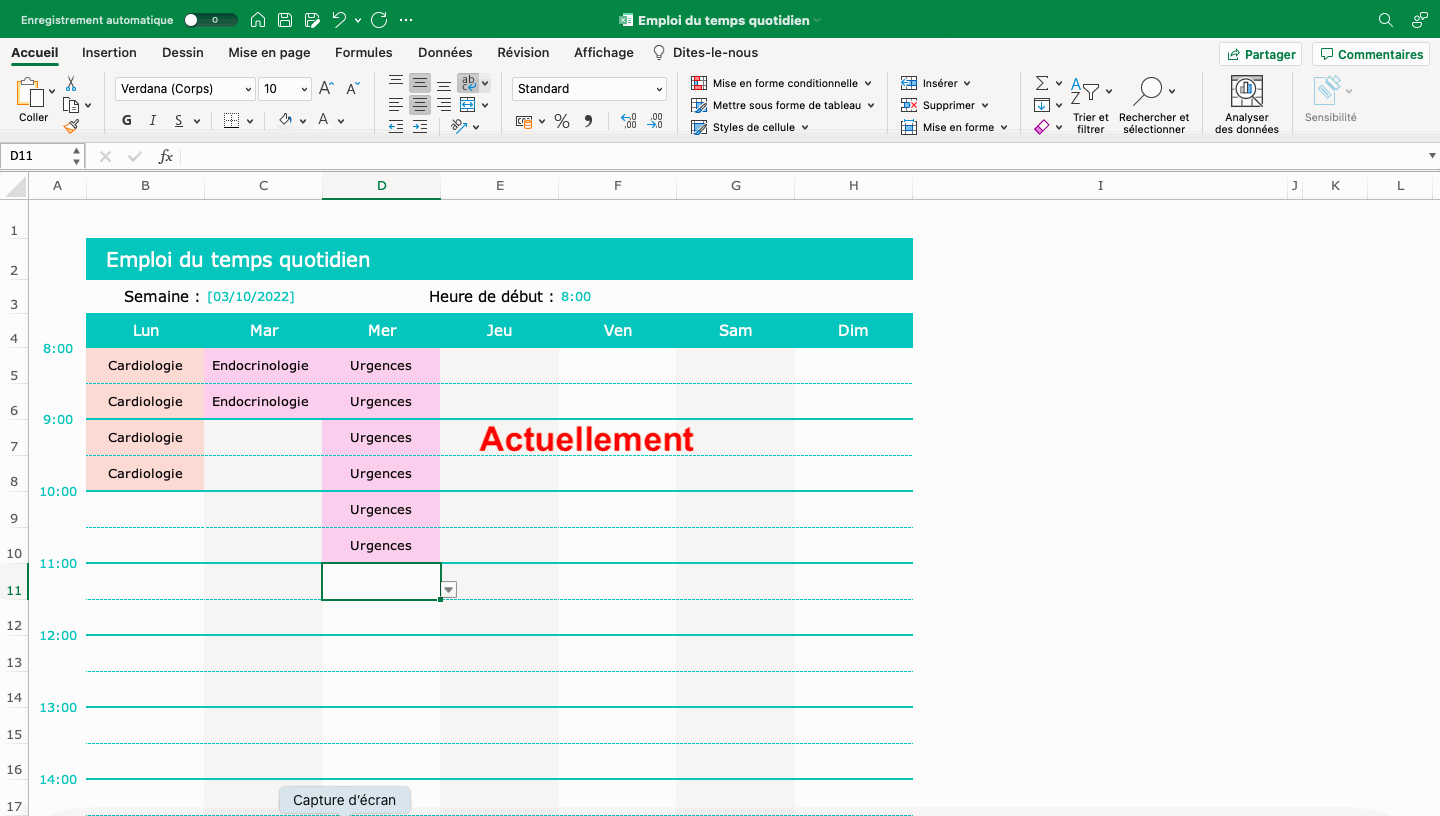This screenshot has height=816, width=1440.
Task: Switch to the Formules tab
Action: 363,52
